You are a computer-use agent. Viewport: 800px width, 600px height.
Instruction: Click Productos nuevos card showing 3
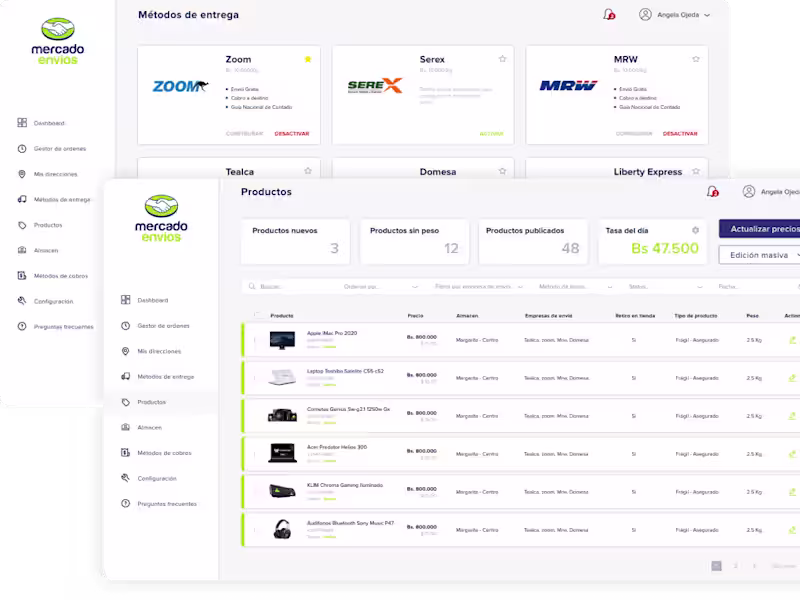click(295, 241)
